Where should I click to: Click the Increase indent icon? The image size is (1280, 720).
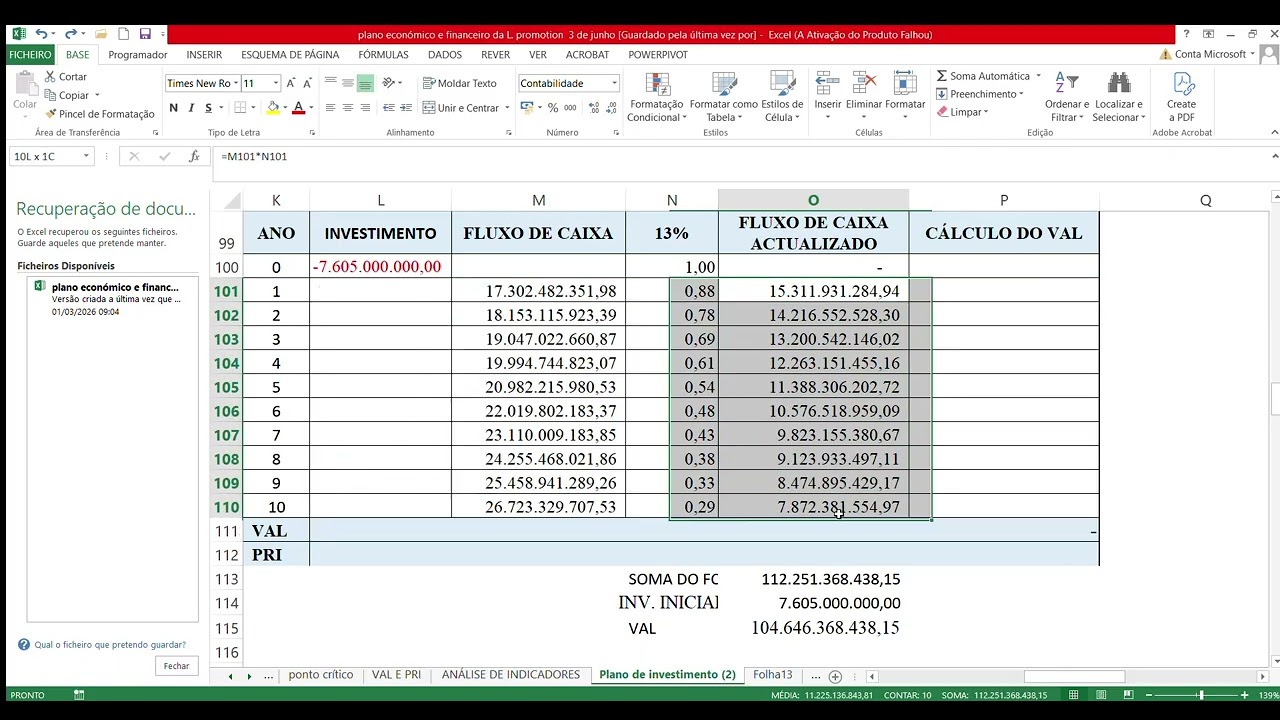pos(407,108)
